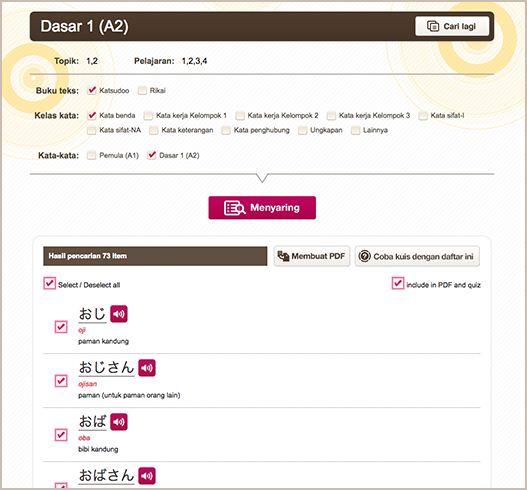Screen dimensions: 527x490
Task: Enable the Rikai textbook checkbox
Action: (x=142, y=90)
